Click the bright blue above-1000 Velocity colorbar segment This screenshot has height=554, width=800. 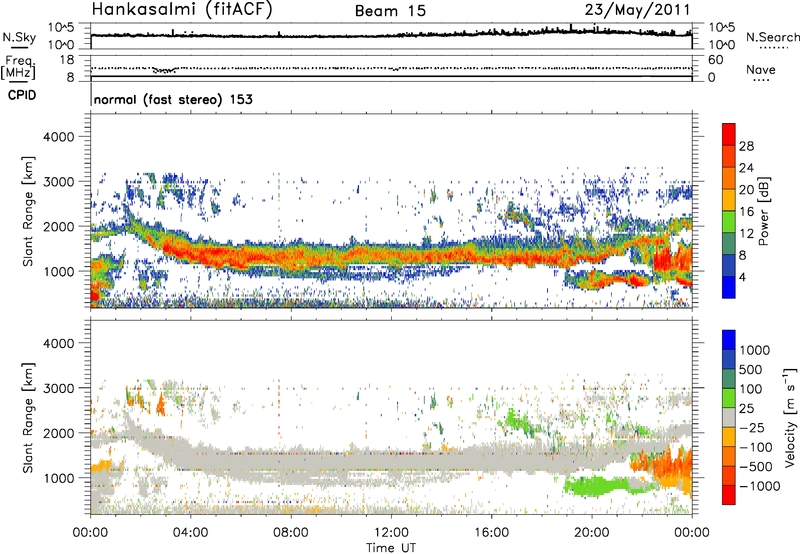729,340
